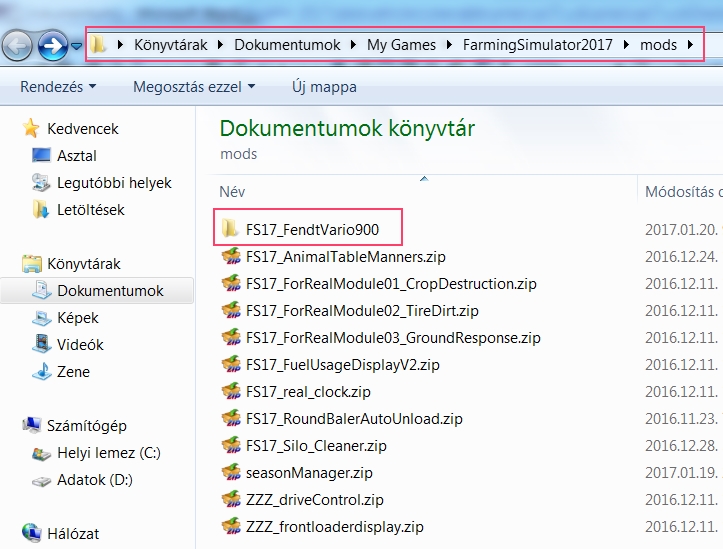Select seasonManager.zip archive icon

tap(231, 472)
